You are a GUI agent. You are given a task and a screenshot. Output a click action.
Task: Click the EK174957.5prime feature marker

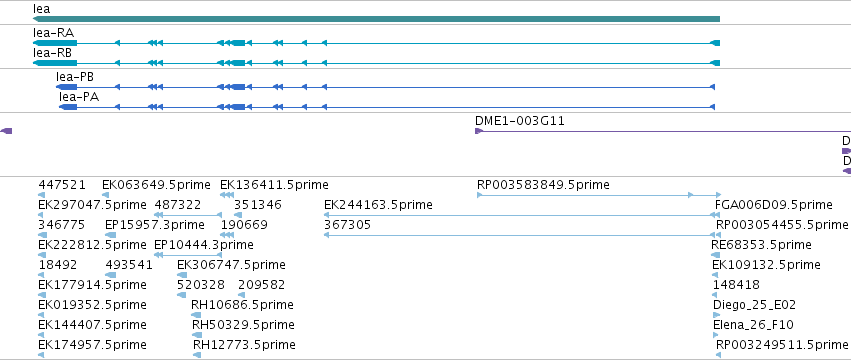41,355
